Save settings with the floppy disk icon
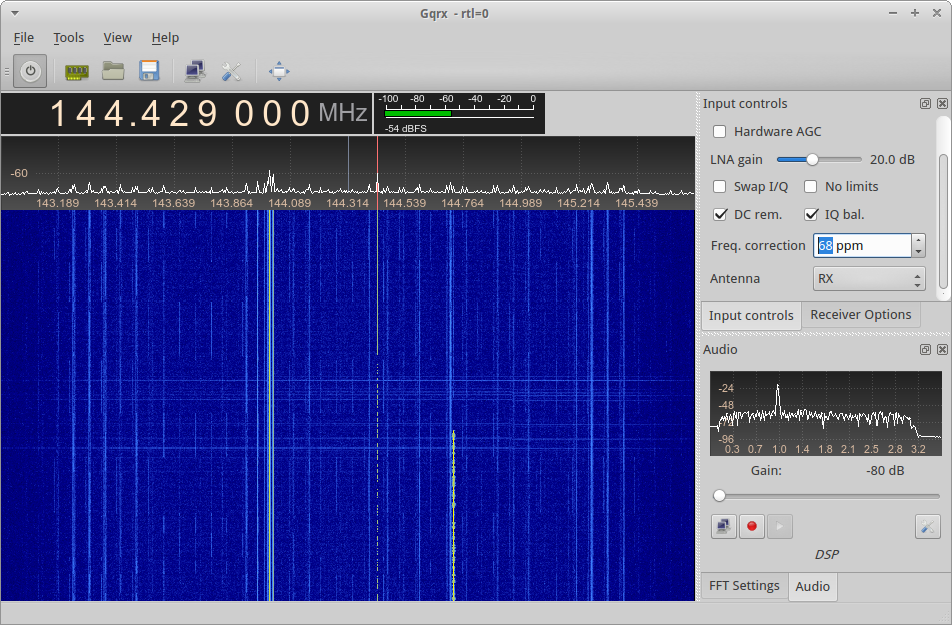952x625 pixels. coord(149,71)
